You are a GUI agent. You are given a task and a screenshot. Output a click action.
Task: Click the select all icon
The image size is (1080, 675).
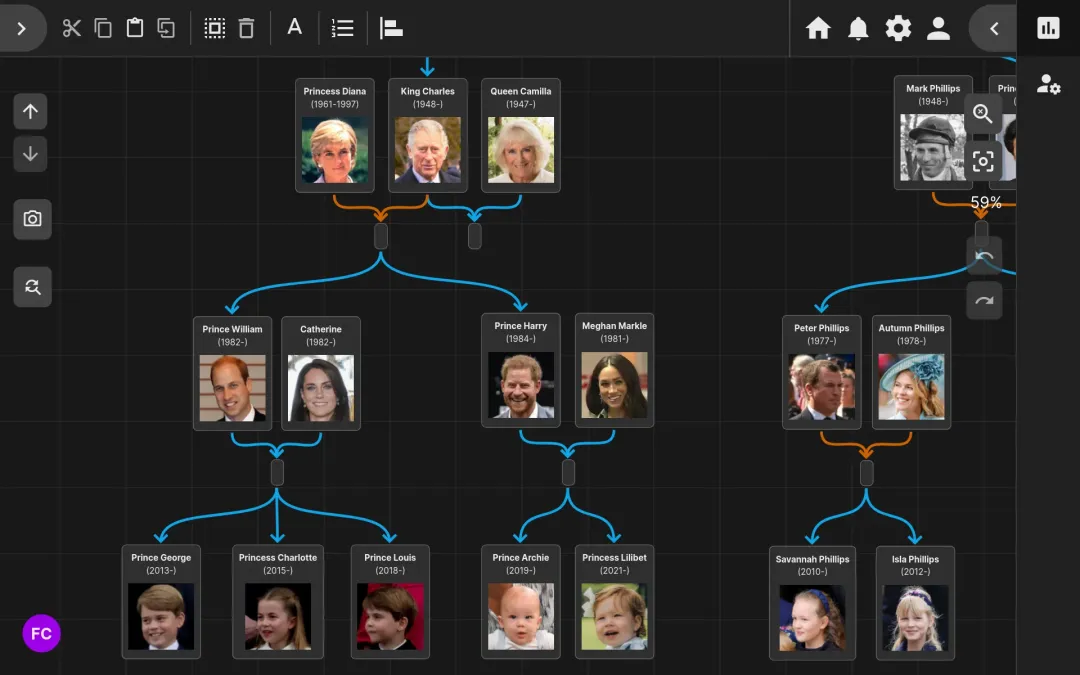(214, 28)
